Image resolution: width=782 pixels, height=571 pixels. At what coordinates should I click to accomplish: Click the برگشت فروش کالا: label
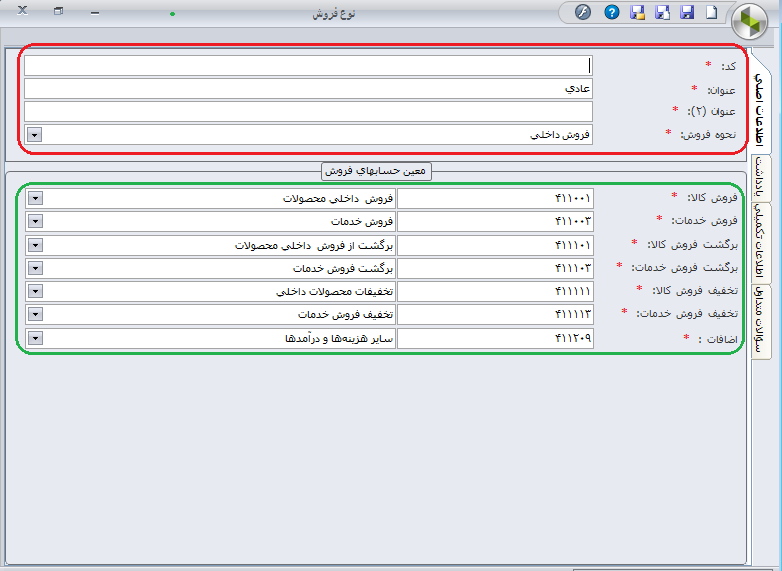click(x=692, y=244)
